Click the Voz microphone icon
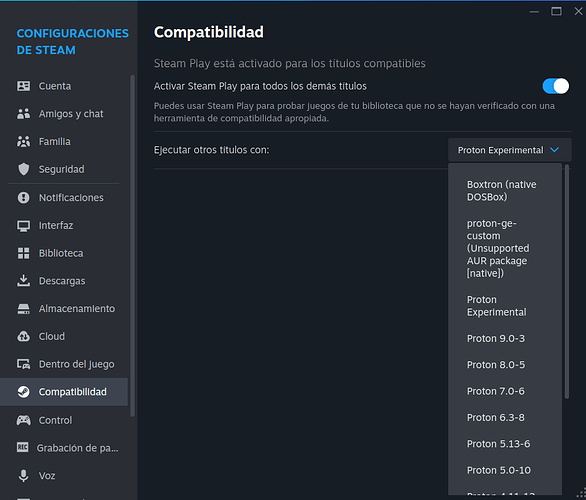This screenshot has width=586, height=500. [24, 475]
